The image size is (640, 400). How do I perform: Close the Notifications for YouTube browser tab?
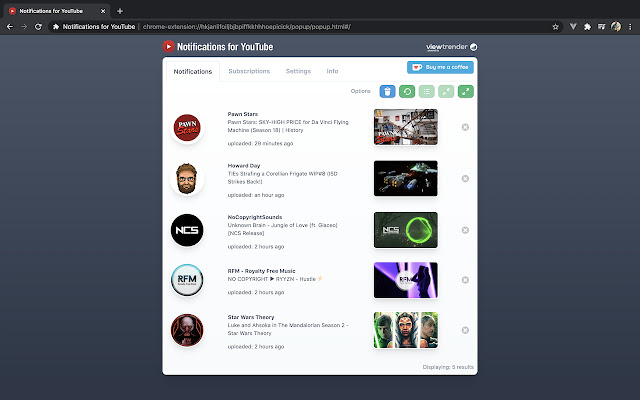[103, 11]
